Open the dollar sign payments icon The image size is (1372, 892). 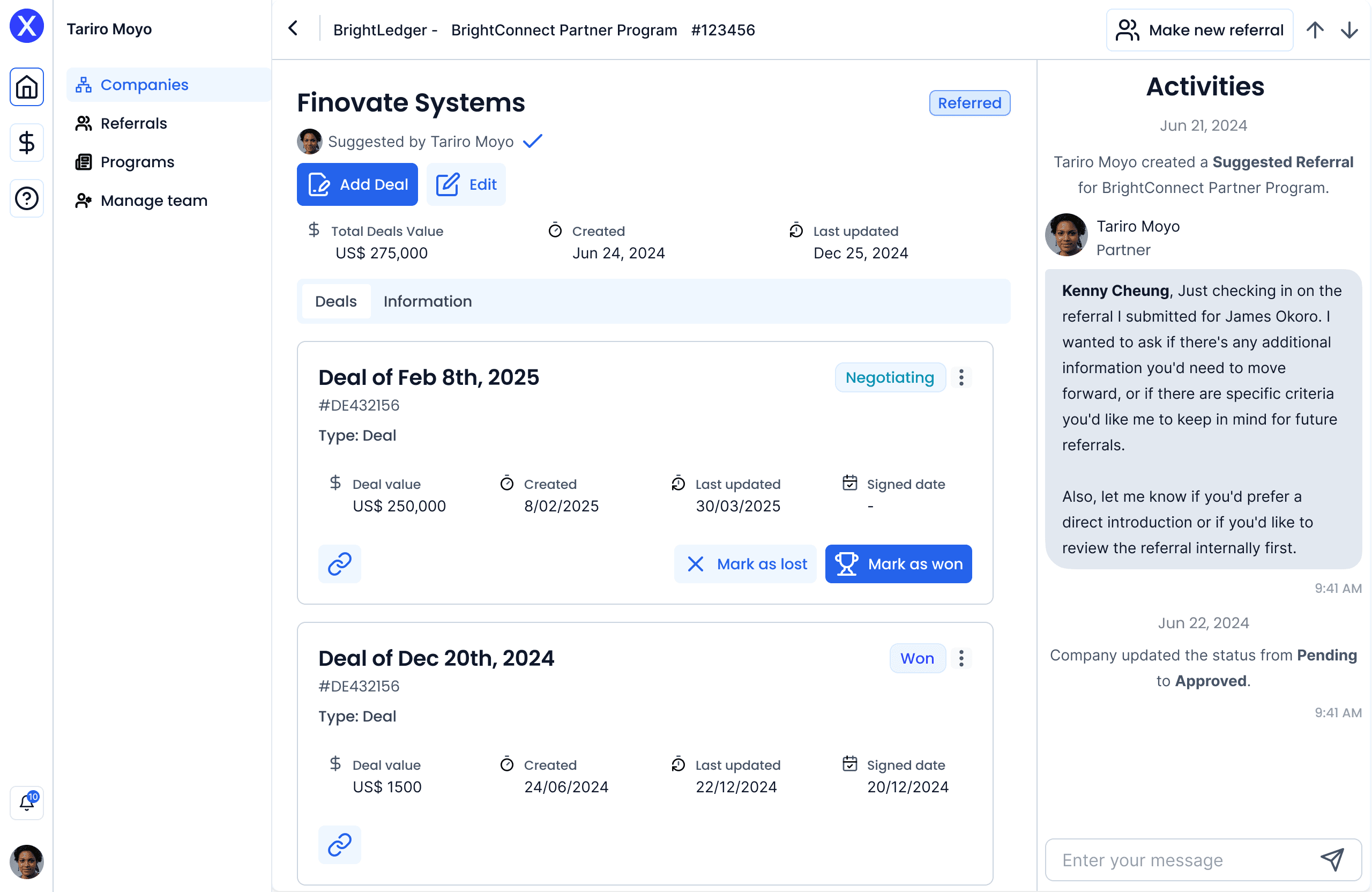(26, 143)
